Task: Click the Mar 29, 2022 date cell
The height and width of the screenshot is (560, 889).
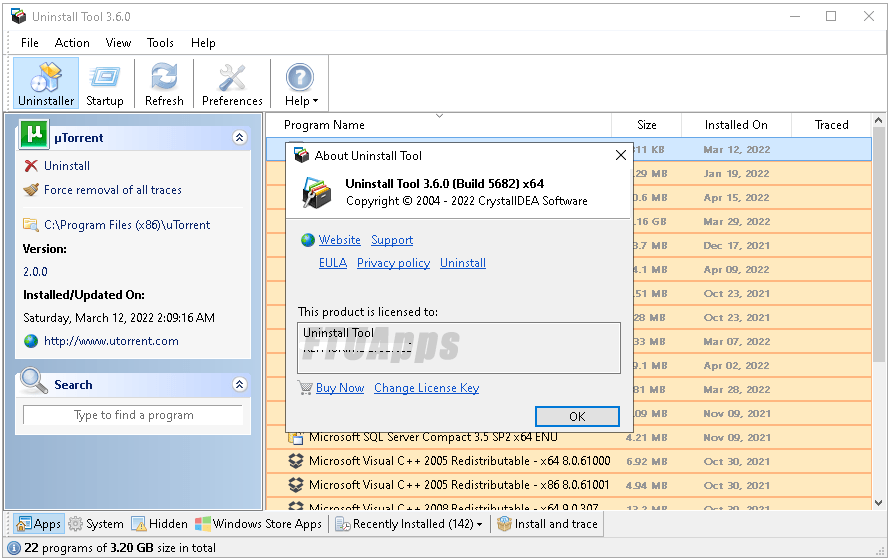Action: click(736, 222)
